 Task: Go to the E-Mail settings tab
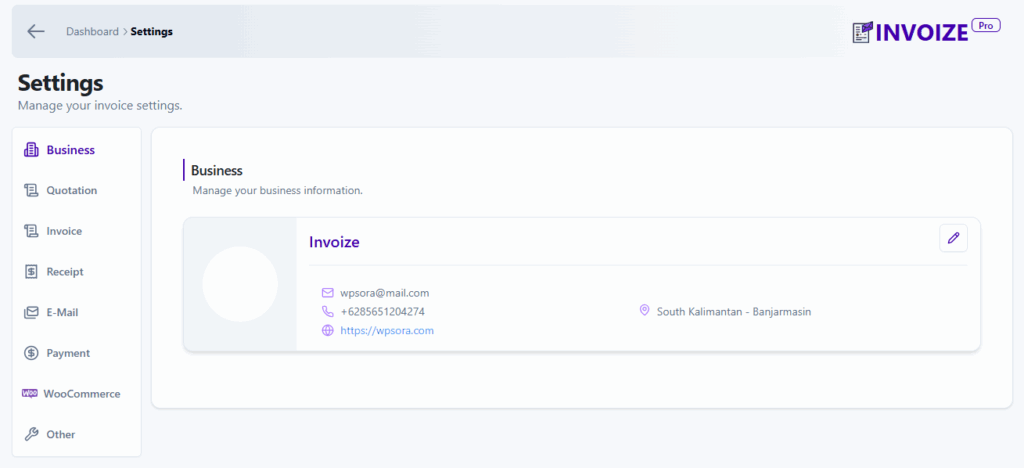coord(76,313)
